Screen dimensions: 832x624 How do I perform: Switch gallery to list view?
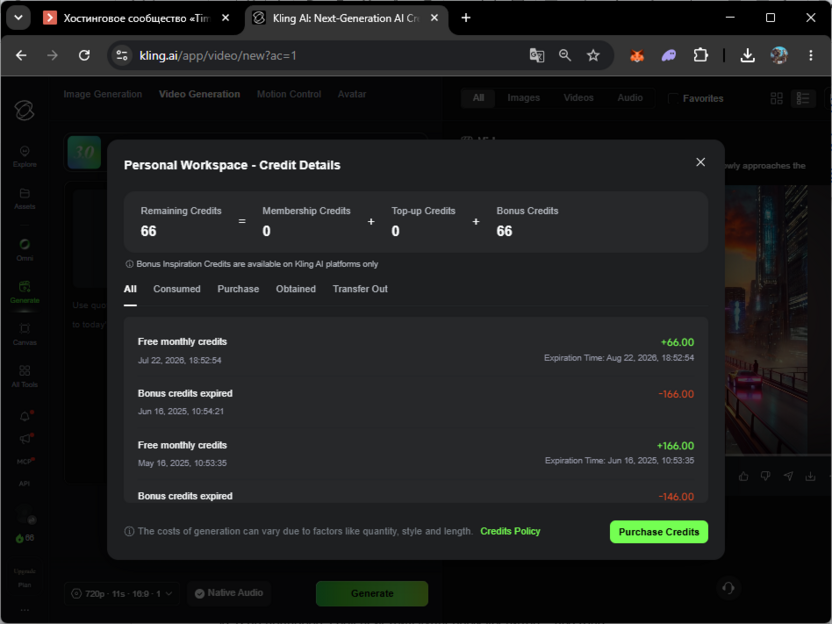(803, 98)
